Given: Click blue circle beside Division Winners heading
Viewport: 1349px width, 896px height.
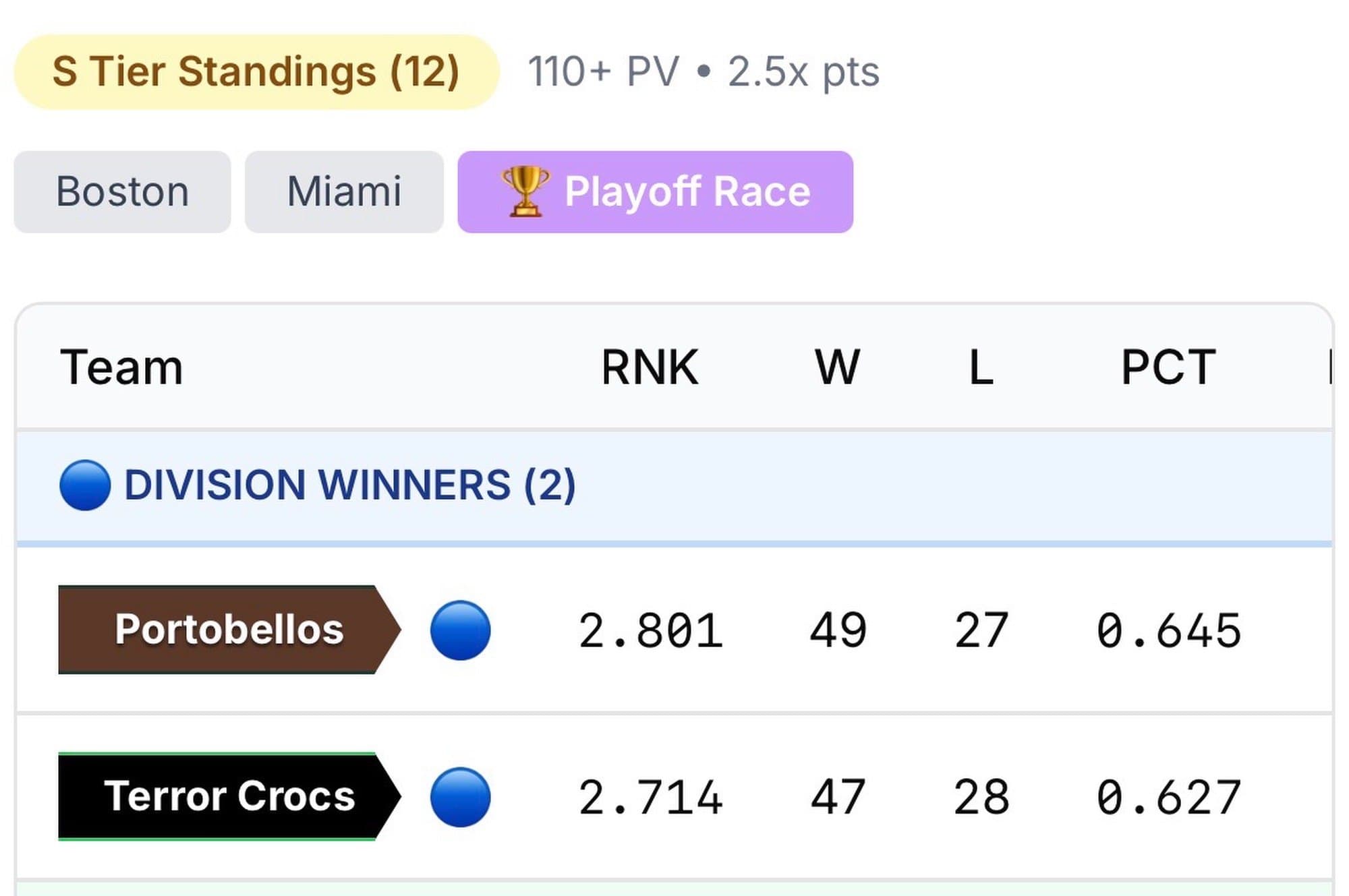Looking at the screenshot, I should (x=85, y=485).
